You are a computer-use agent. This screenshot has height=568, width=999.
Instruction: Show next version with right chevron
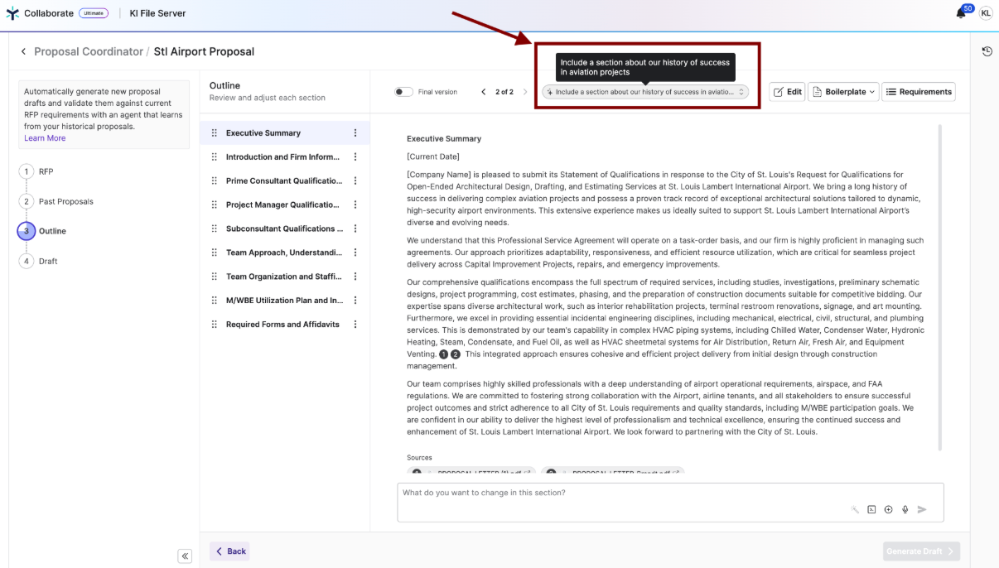point(525,92)
